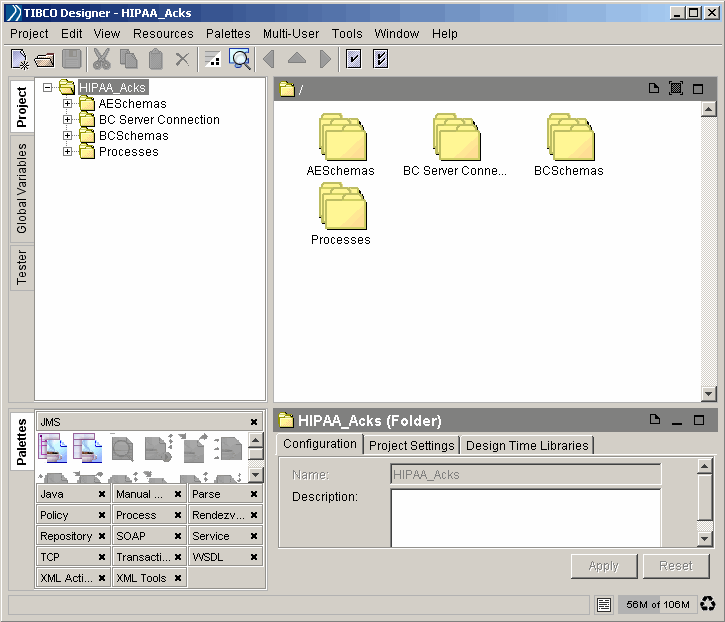Click configuration panel scrollbar up arrow
Viewport: 725px width, 622px height.
pyautogui.click(x=704, y=466)
